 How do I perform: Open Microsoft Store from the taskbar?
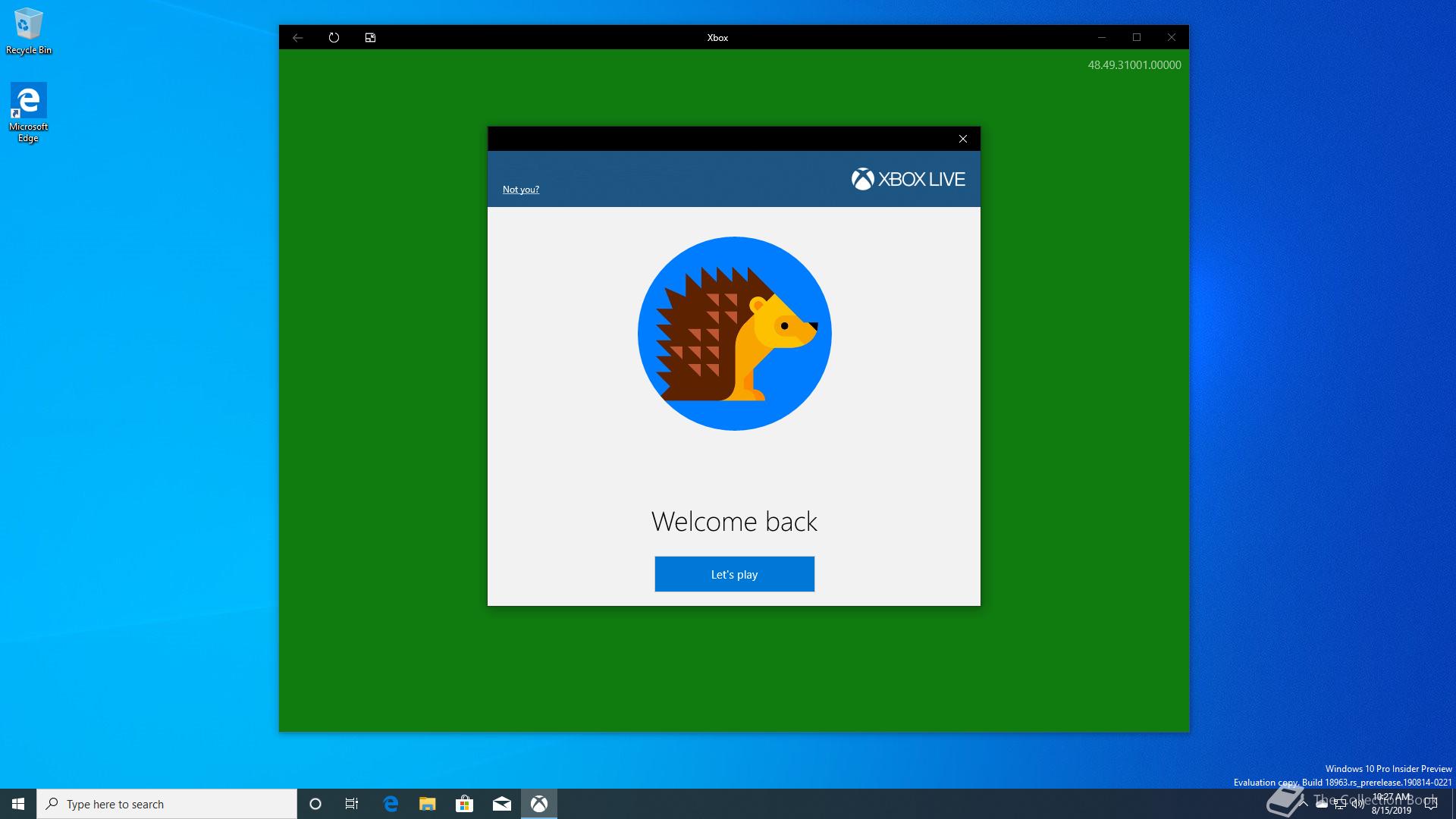(464, 804)
